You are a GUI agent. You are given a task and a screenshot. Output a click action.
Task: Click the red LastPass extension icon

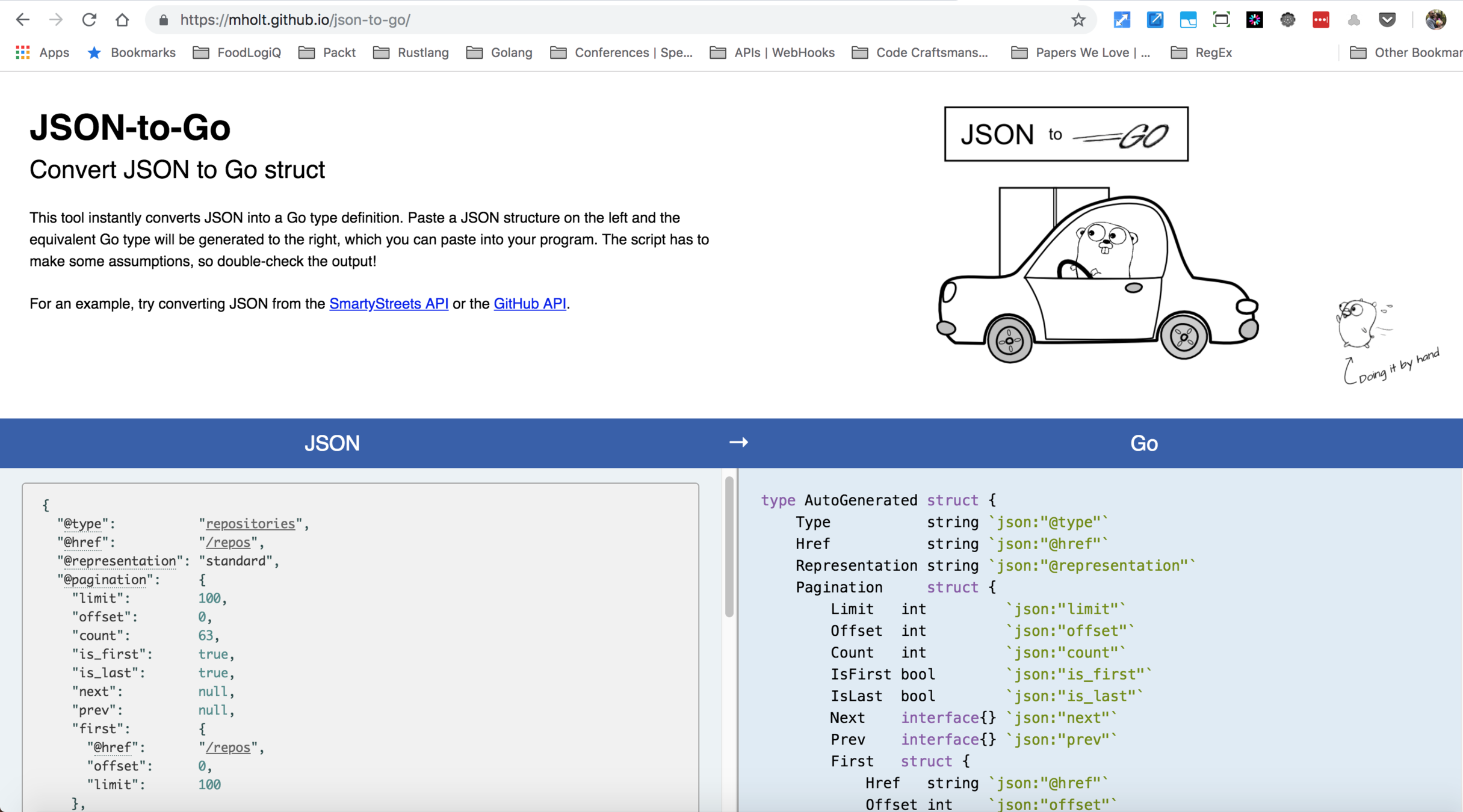[1320, 20]
